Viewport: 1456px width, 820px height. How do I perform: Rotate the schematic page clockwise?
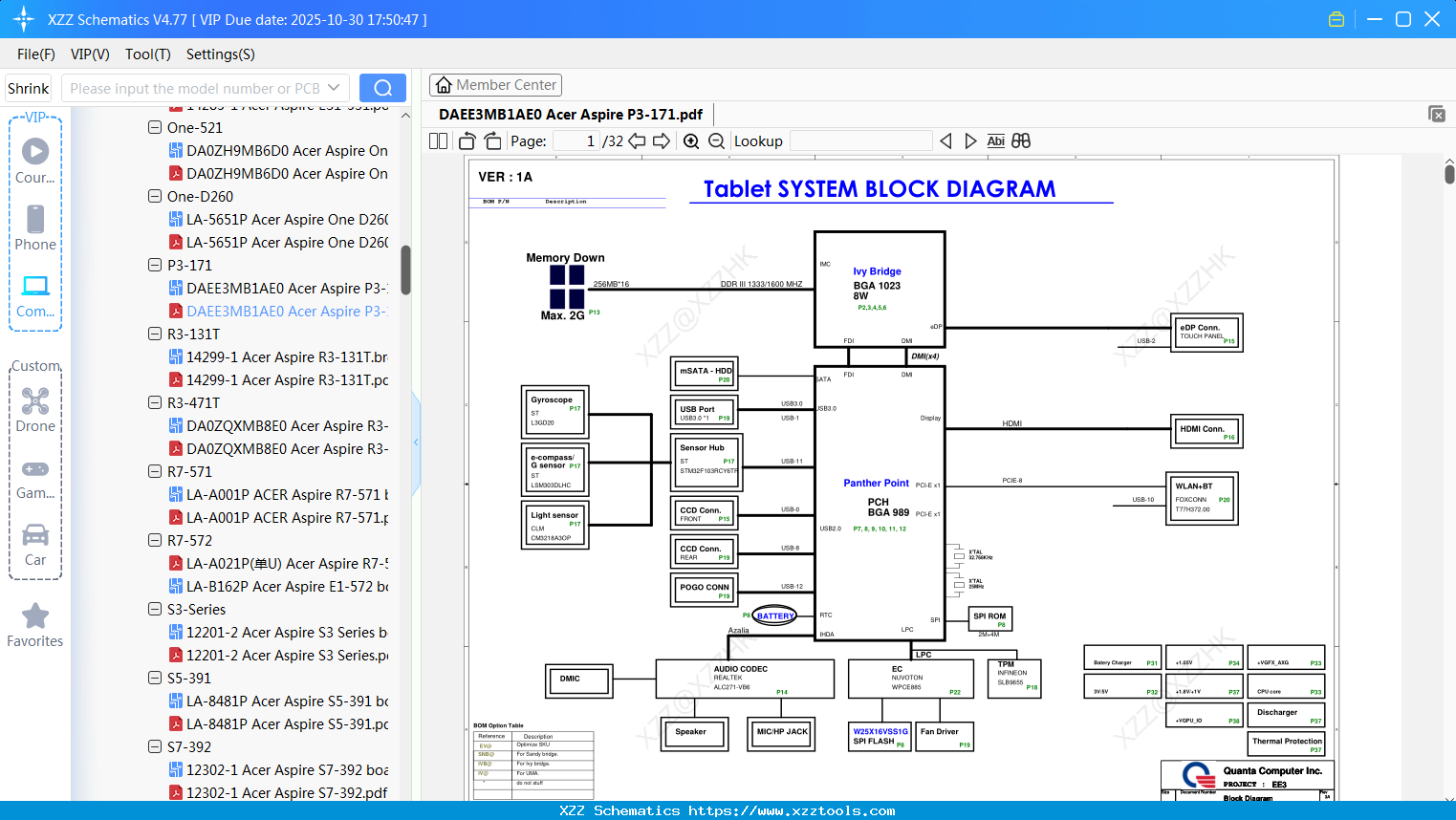click(491, 140)
